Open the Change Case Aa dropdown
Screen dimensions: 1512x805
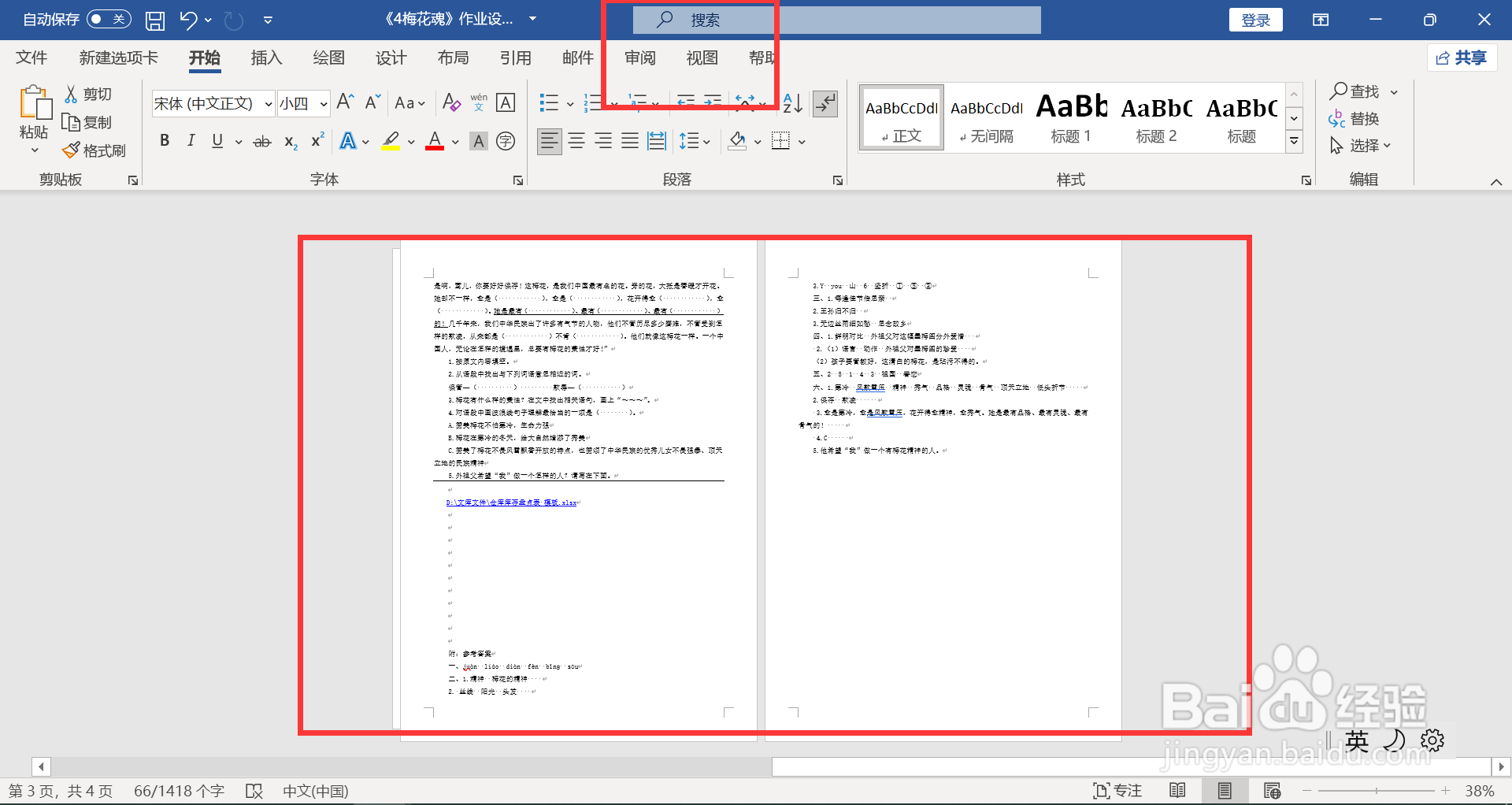click(409, 103)
